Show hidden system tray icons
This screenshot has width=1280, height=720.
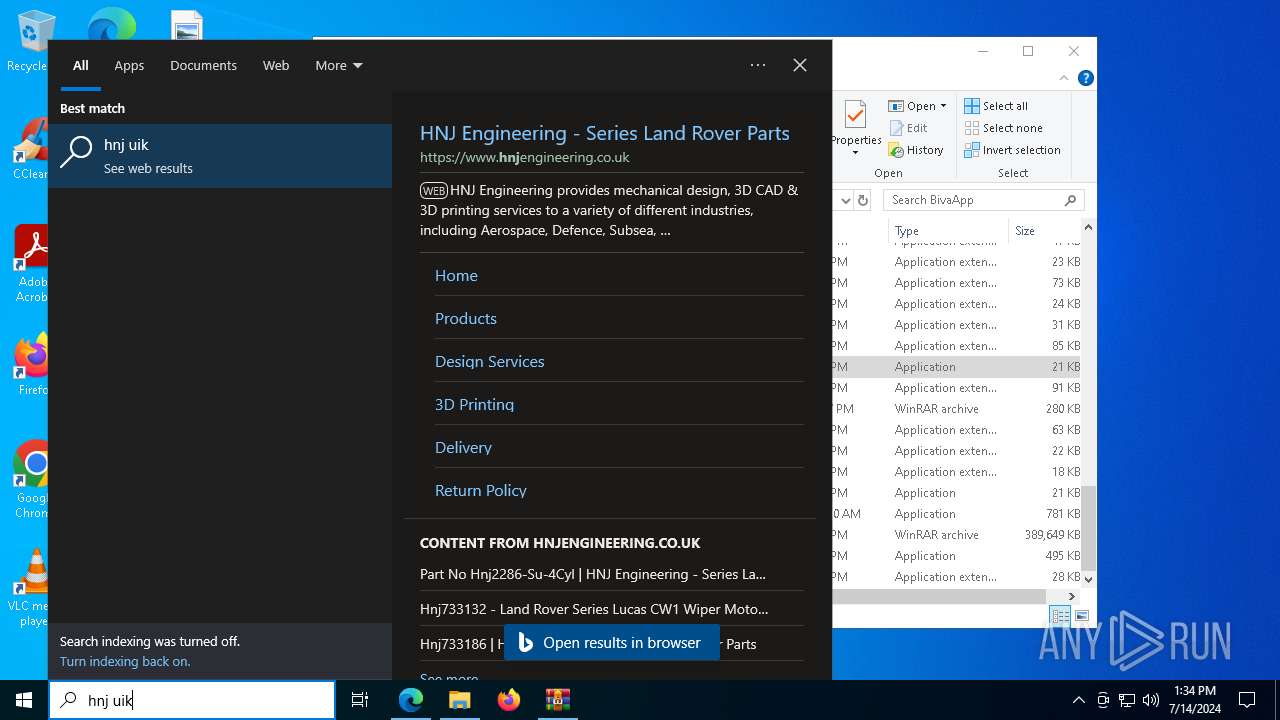pyautogui.click(x=1078, y=700)
